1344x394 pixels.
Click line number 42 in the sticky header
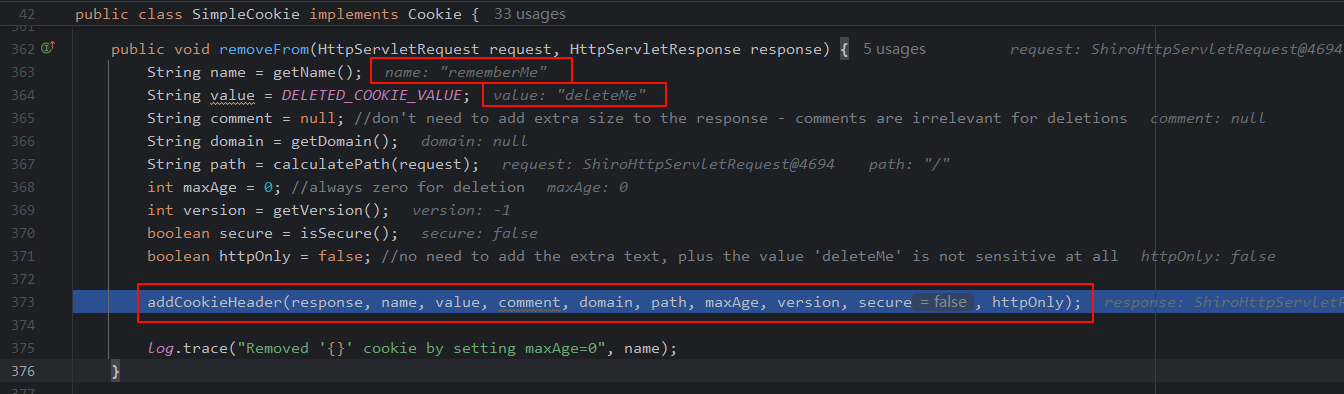click(x=26, y=15)
